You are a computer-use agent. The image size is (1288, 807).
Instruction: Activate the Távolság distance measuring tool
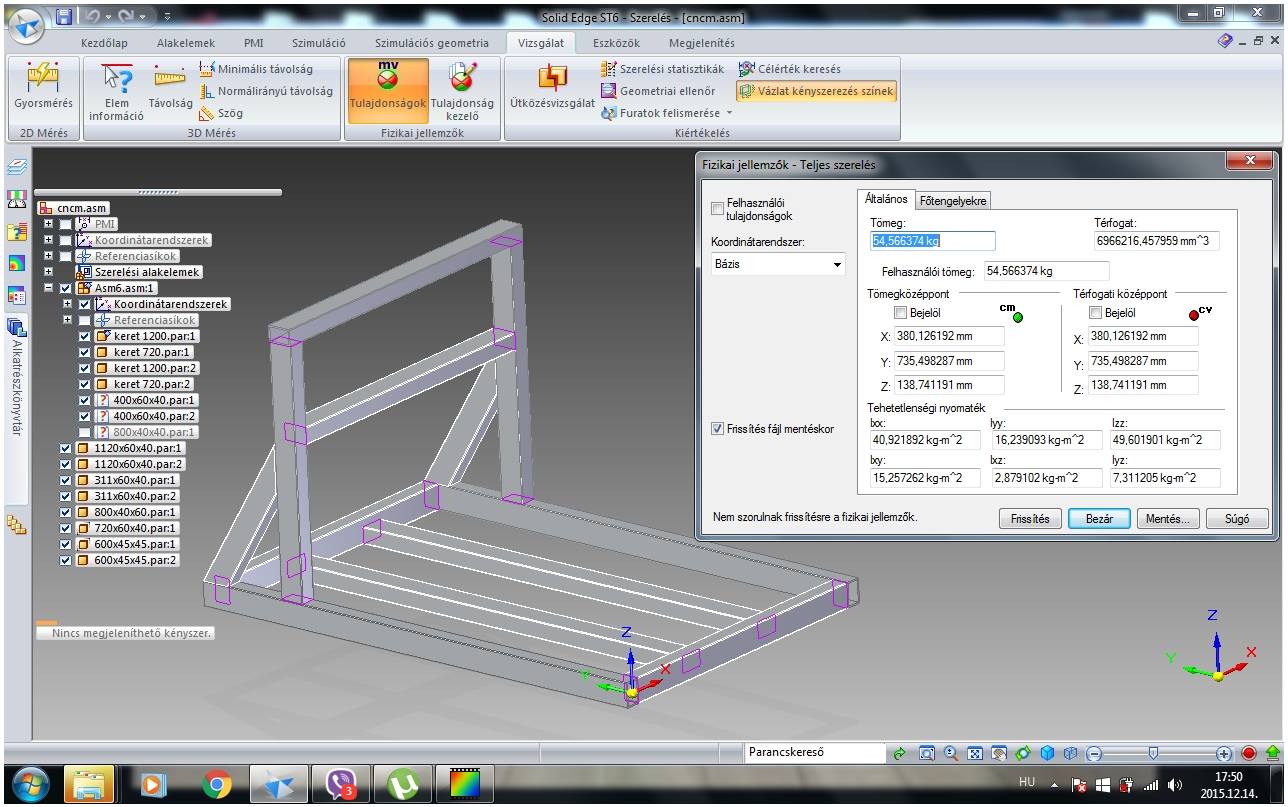tap(170, 88)
